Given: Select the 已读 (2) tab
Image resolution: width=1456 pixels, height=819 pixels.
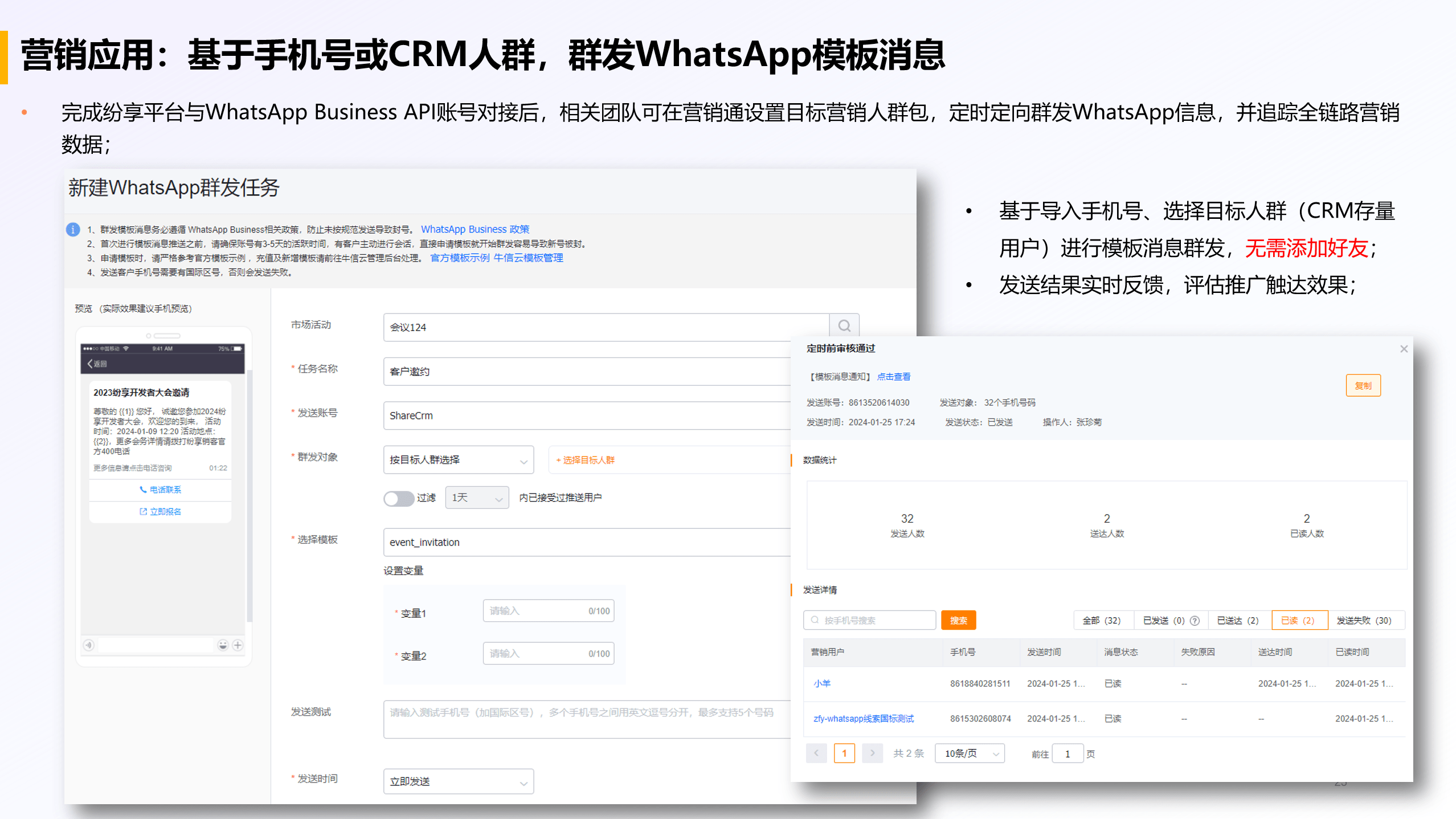Looking at the screenshot, I should (x=1299, y=620).
